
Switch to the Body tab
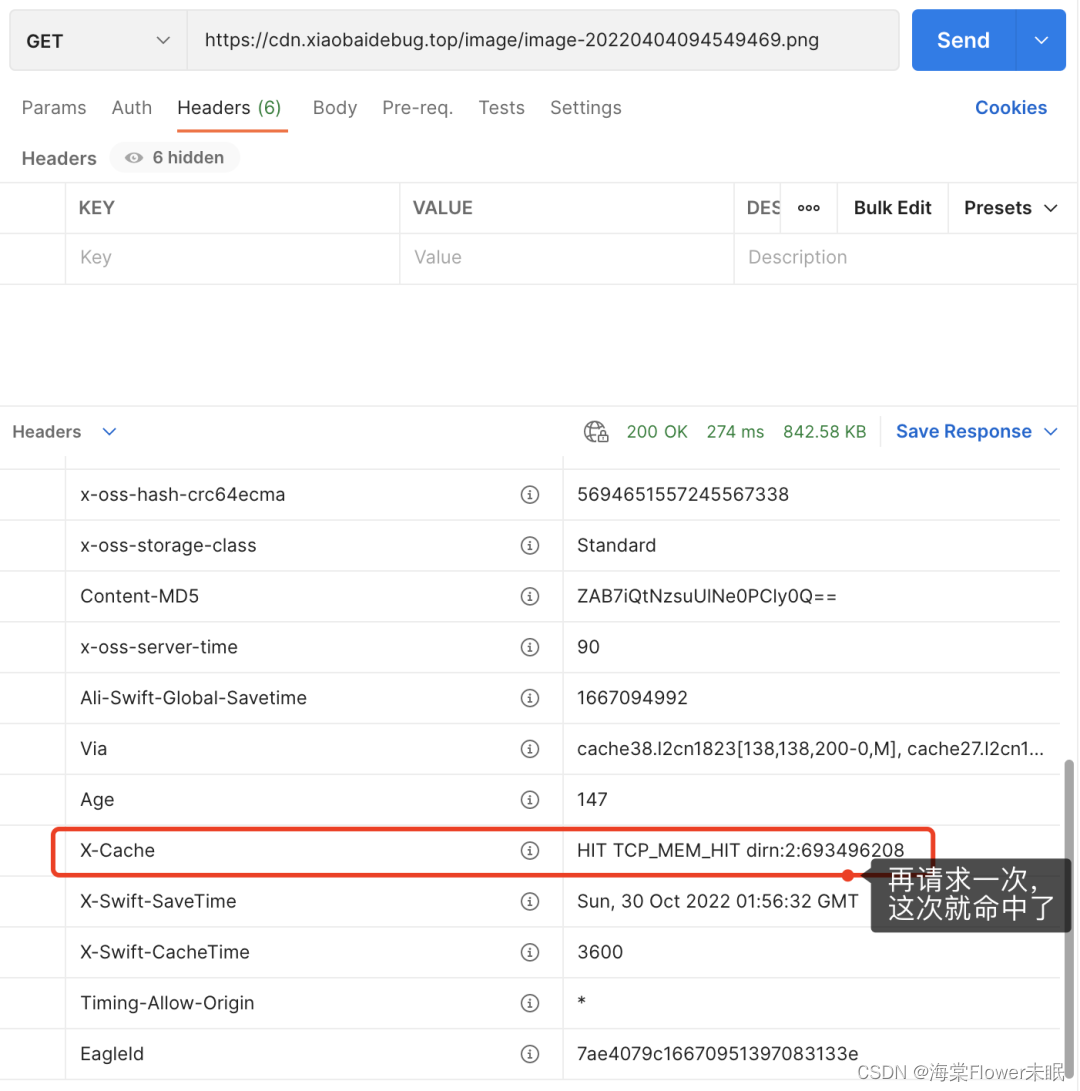(334, 107)
